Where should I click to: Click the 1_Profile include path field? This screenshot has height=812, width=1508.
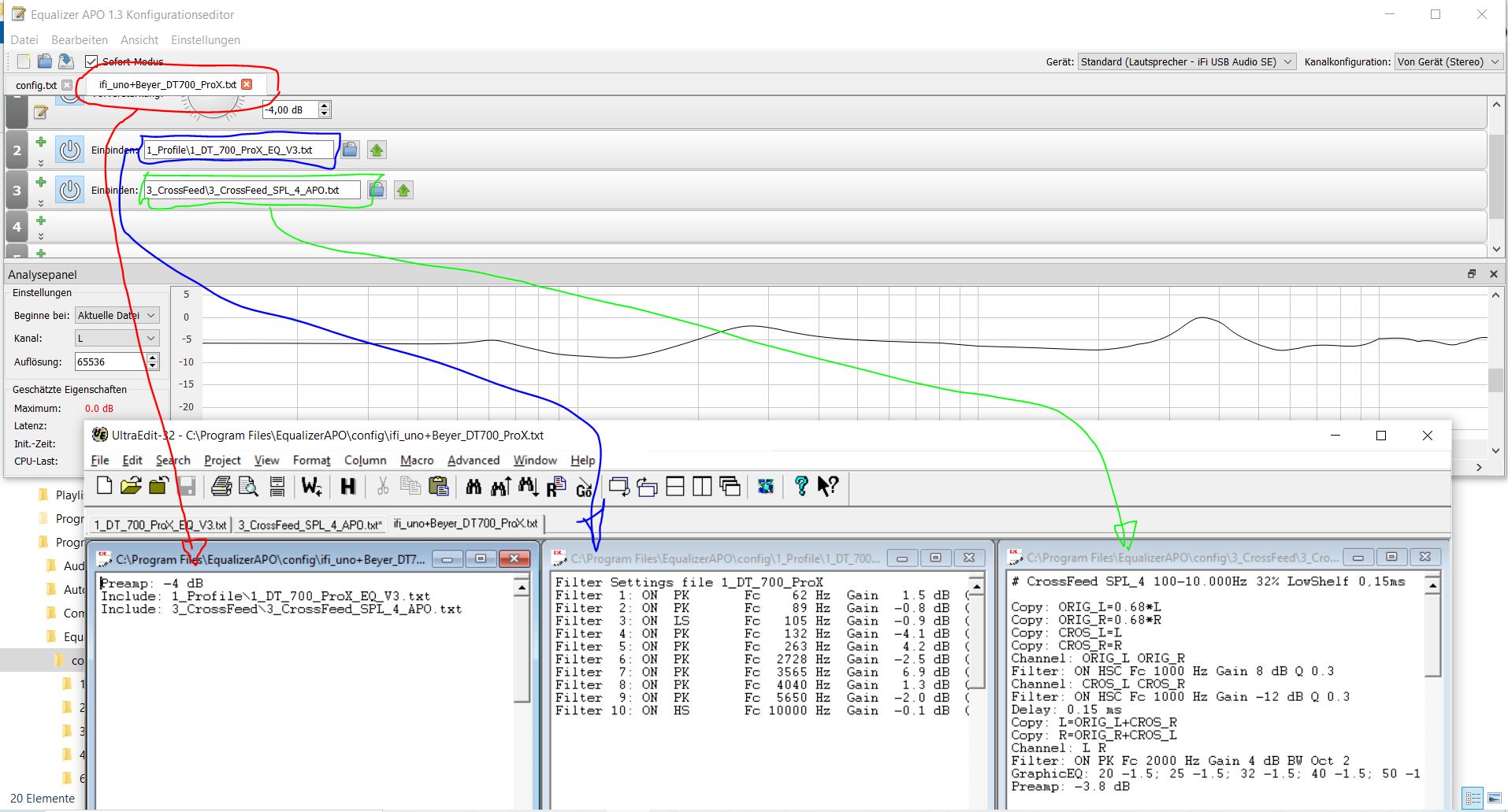(x=238, y=150)
